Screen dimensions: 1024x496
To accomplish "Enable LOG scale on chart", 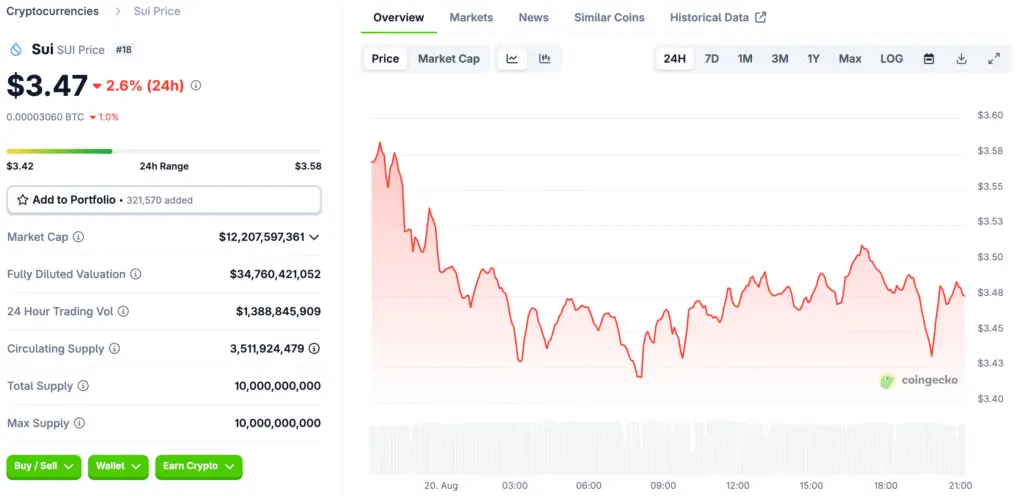I will coord(891,59).
